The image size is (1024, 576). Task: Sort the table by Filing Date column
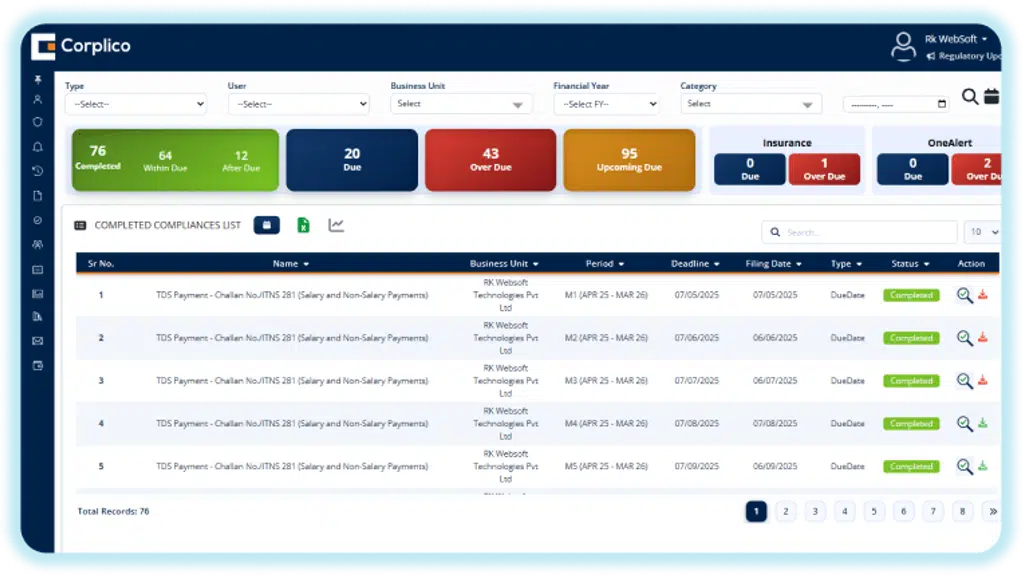click(773, 264)
